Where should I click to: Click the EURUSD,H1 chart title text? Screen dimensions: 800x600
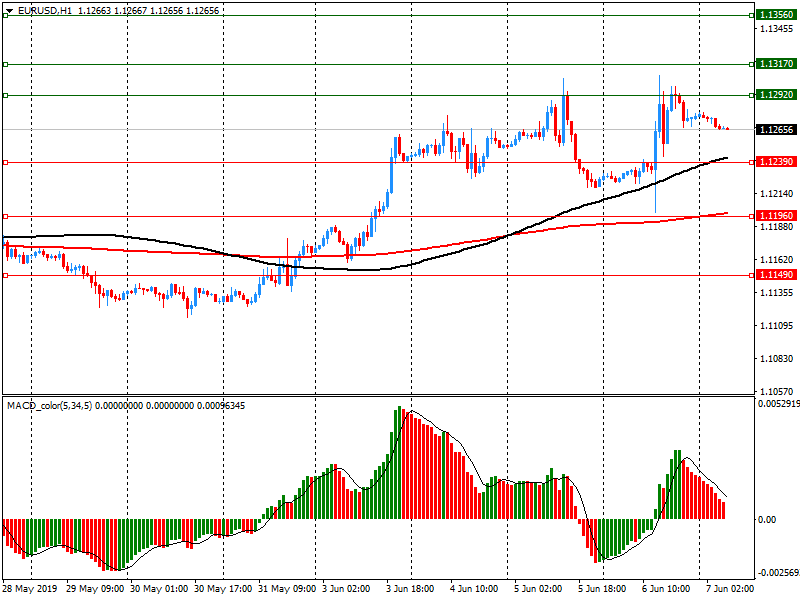(x=45, y=11)
